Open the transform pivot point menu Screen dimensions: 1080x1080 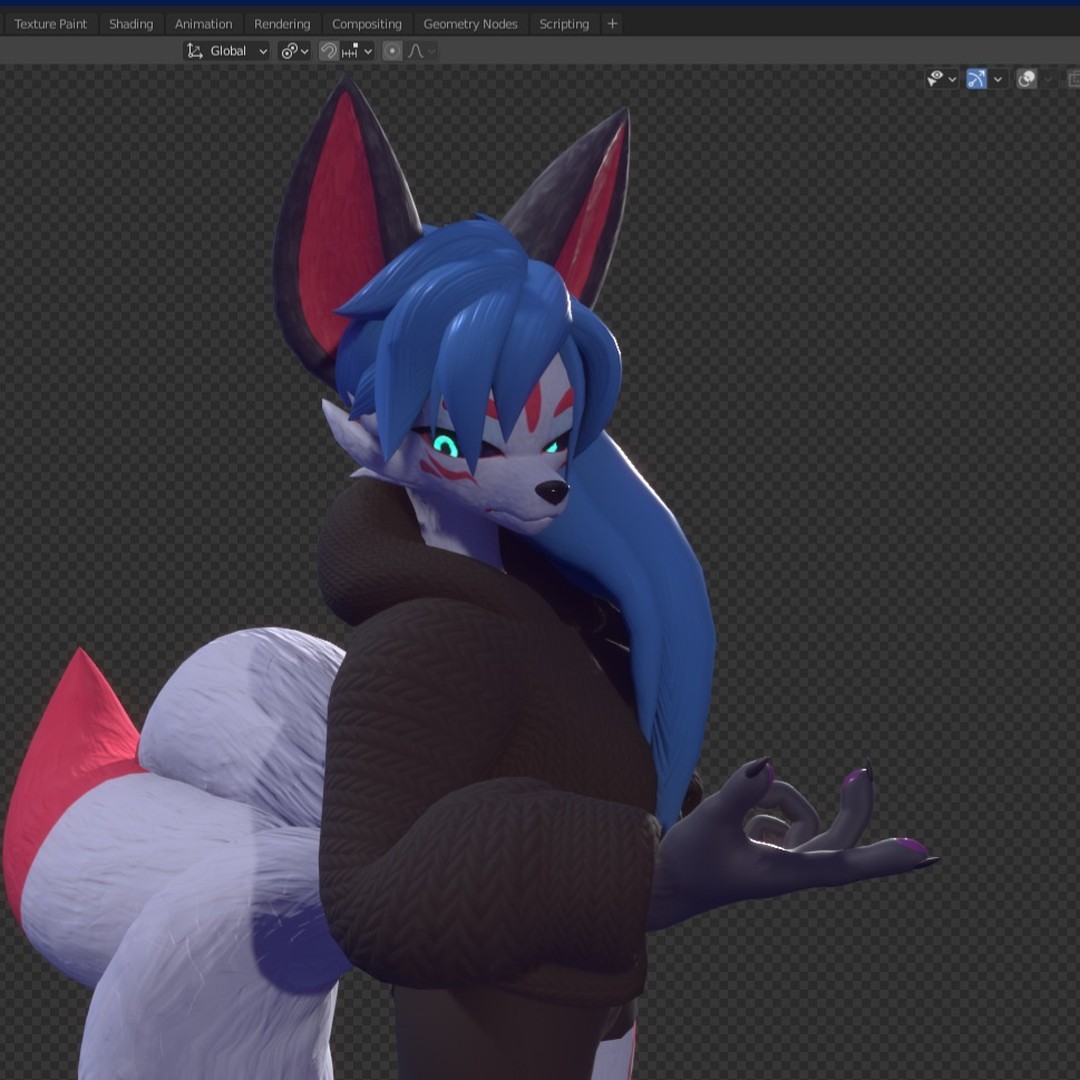click(294, 51)
